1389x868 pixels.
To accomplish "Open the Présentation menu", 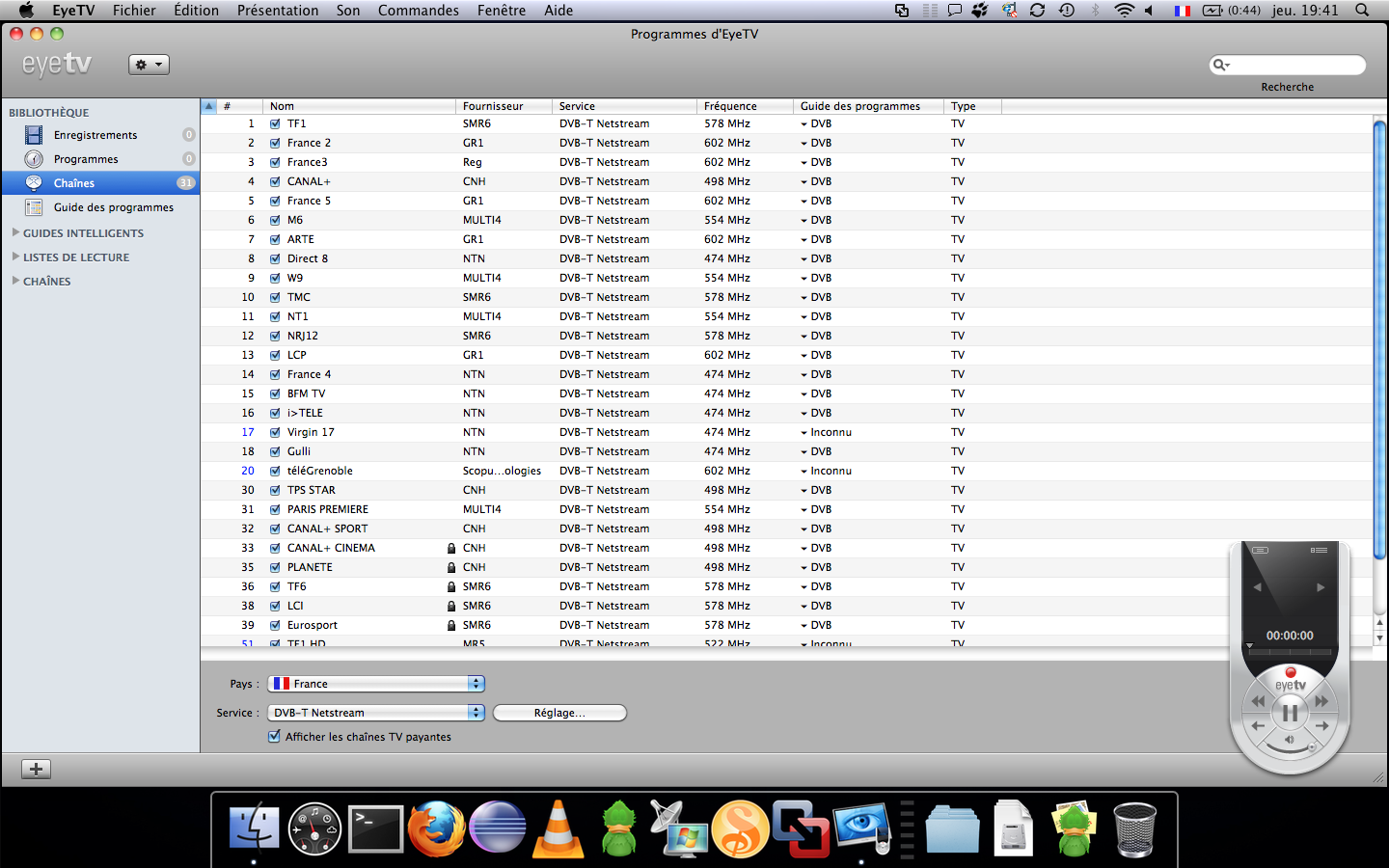I will click(x=277, y=11).
